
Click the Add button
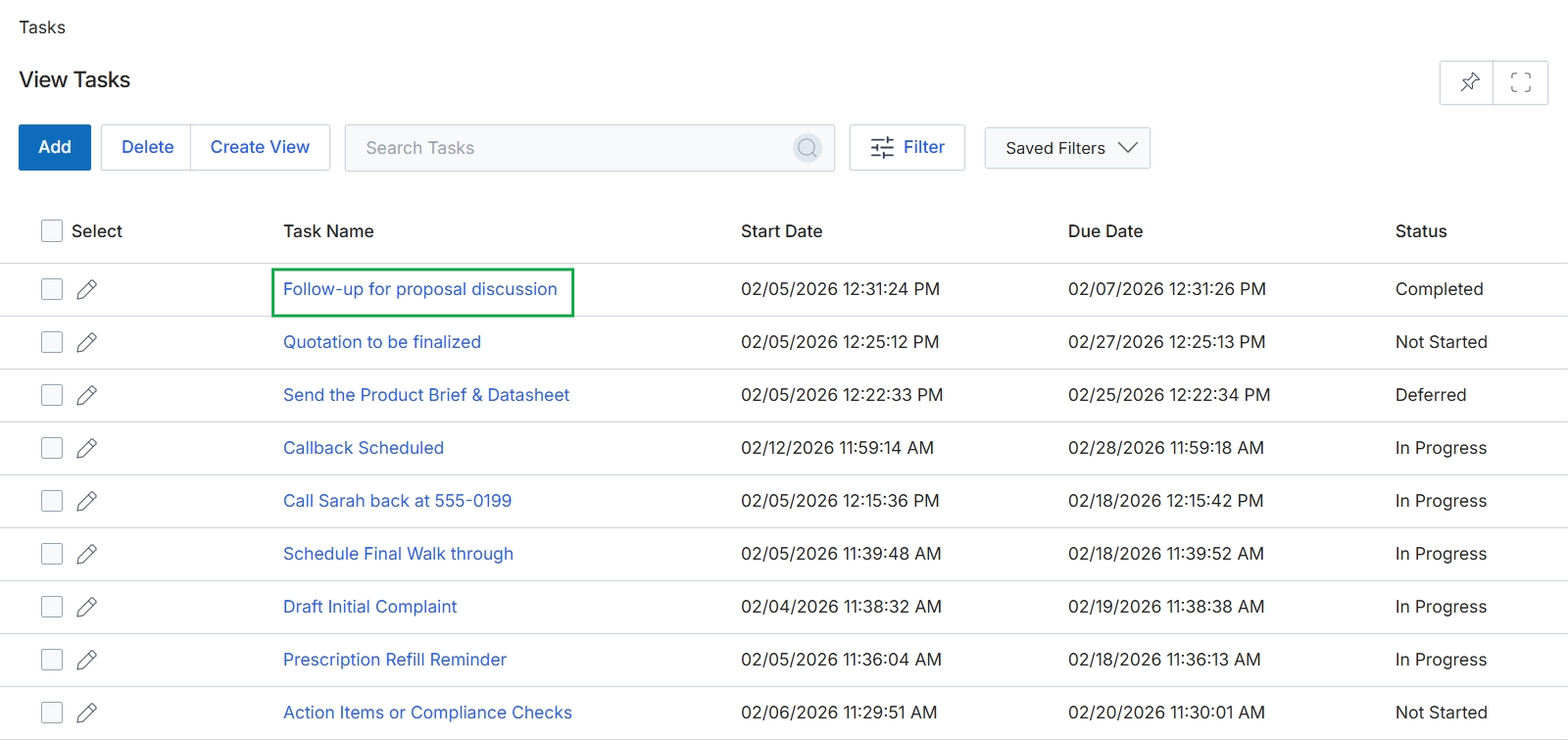55,147
